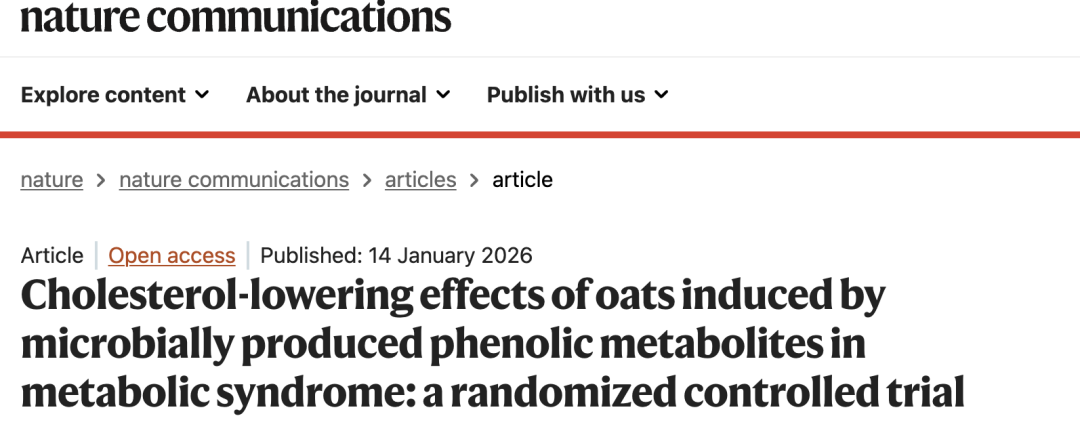This screenshot has width=1080, height=435.
Task: Navigate to the articles breadcrumb link
Action: coord(420,180)
